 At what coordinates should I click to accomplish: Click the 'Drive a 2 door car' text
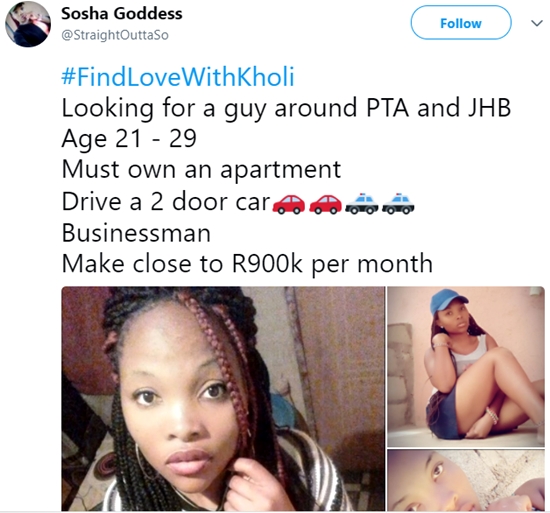click(166, 202)
